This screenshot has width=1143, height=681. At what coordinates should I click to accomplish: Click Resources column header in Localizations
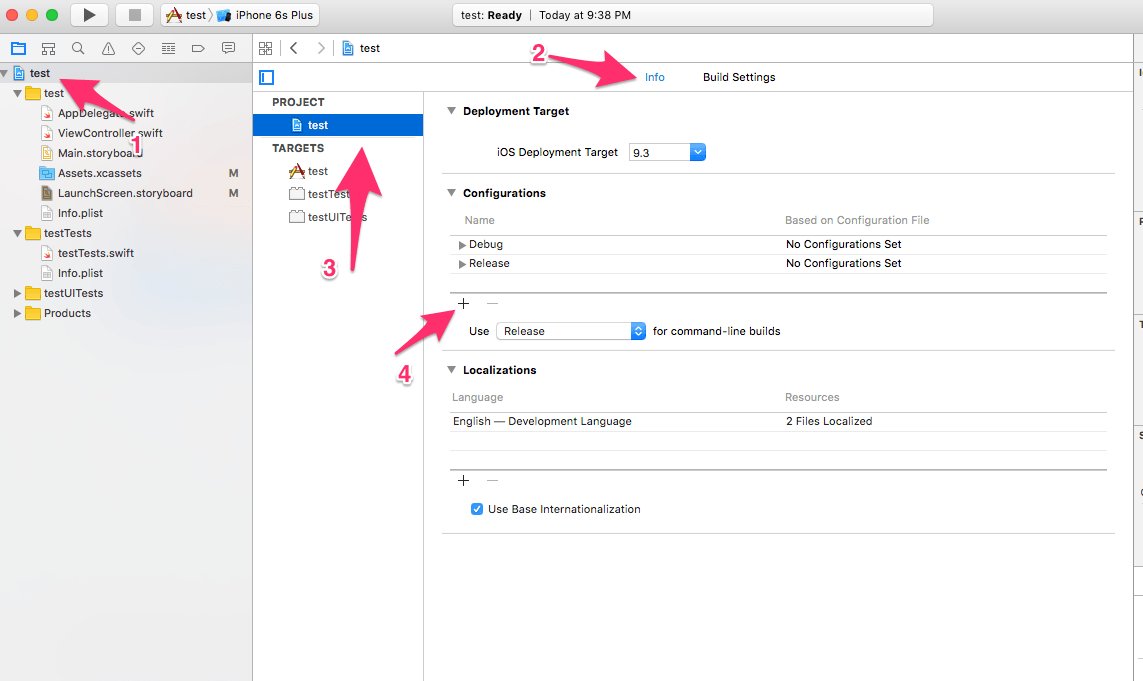812,397
